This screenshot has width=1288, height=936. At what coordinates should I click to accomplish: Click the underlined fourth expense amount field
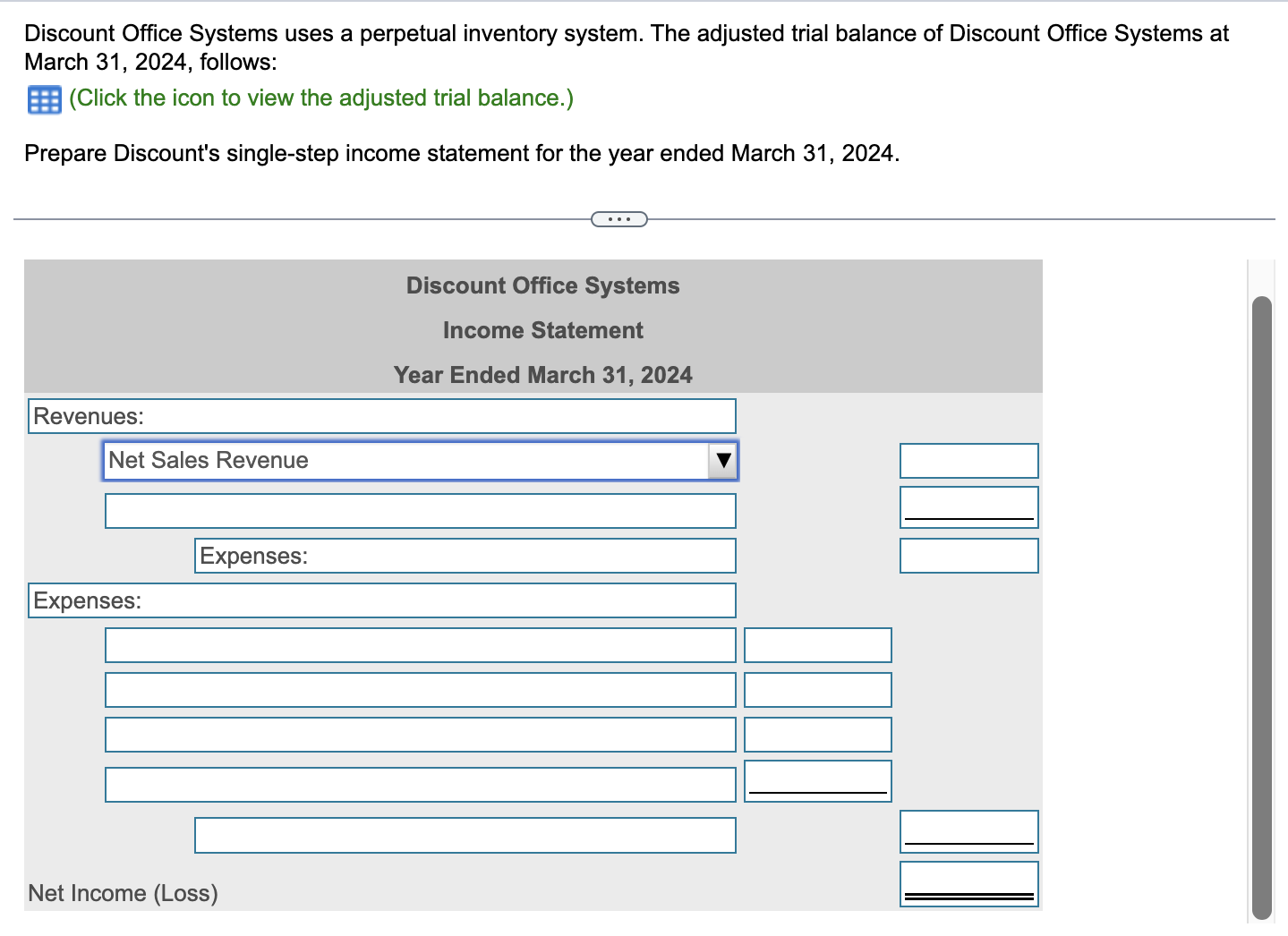click(817, 779)
